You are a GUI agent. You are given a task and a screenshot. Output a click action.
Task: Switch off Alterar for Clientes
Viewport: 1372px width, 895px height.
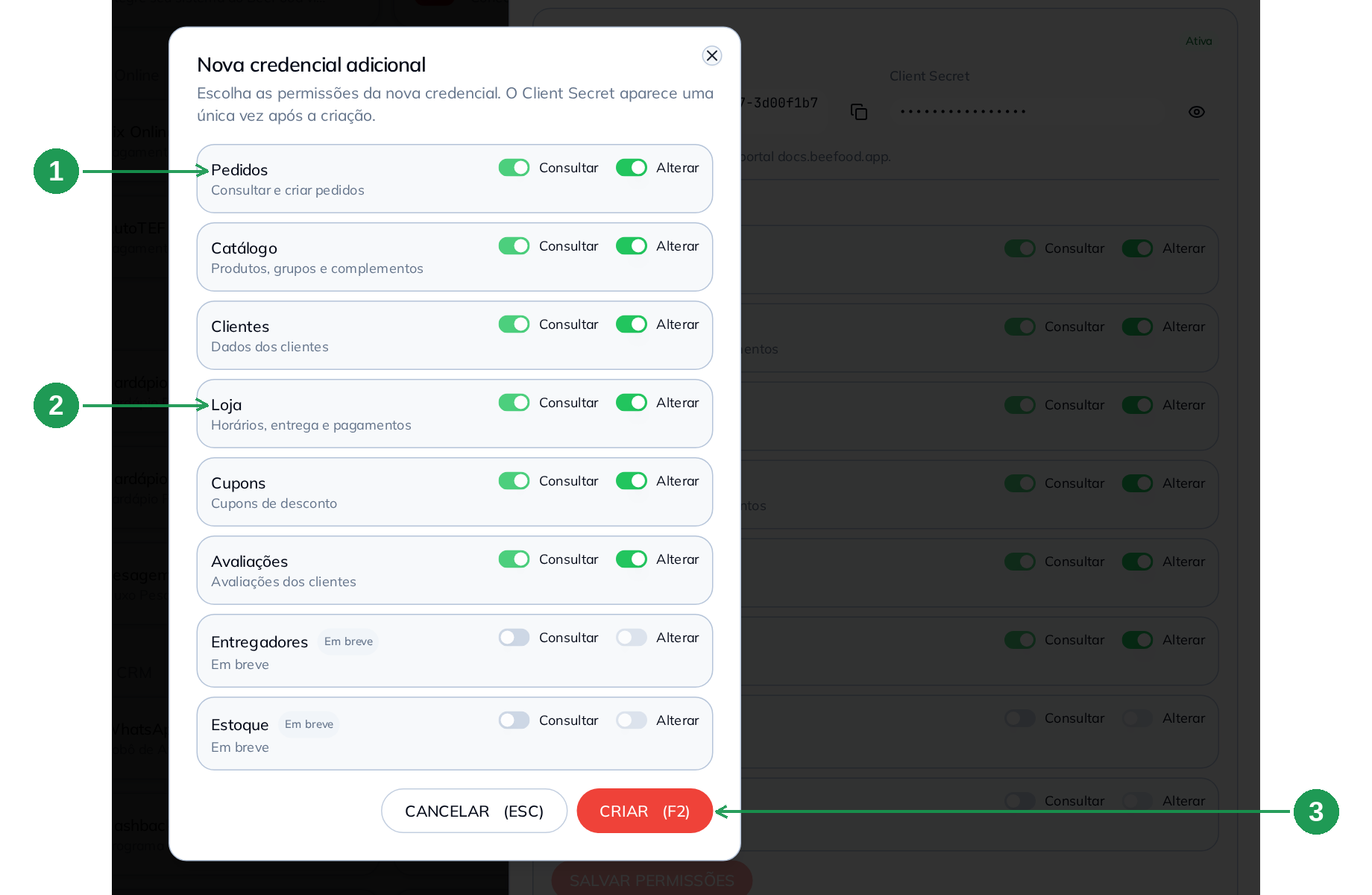coord(632,324)
